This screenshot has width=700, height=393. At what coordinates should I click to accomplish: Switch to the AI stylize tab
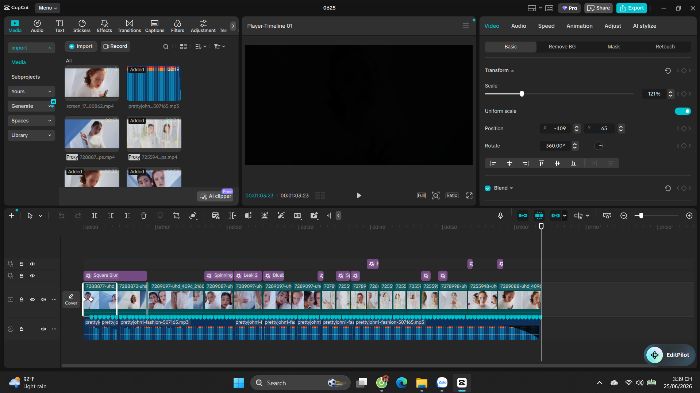[644, 26]
